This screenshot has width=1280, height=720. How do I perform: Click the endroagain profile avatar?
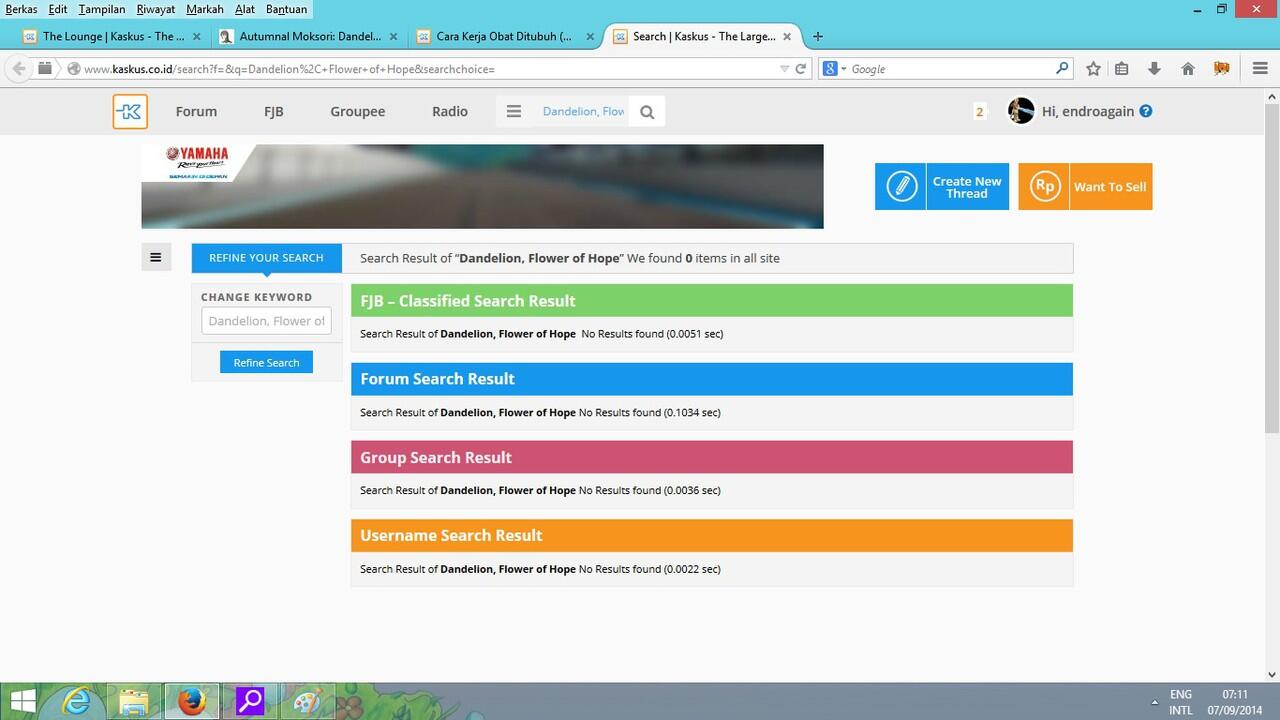pos(1021,111)
